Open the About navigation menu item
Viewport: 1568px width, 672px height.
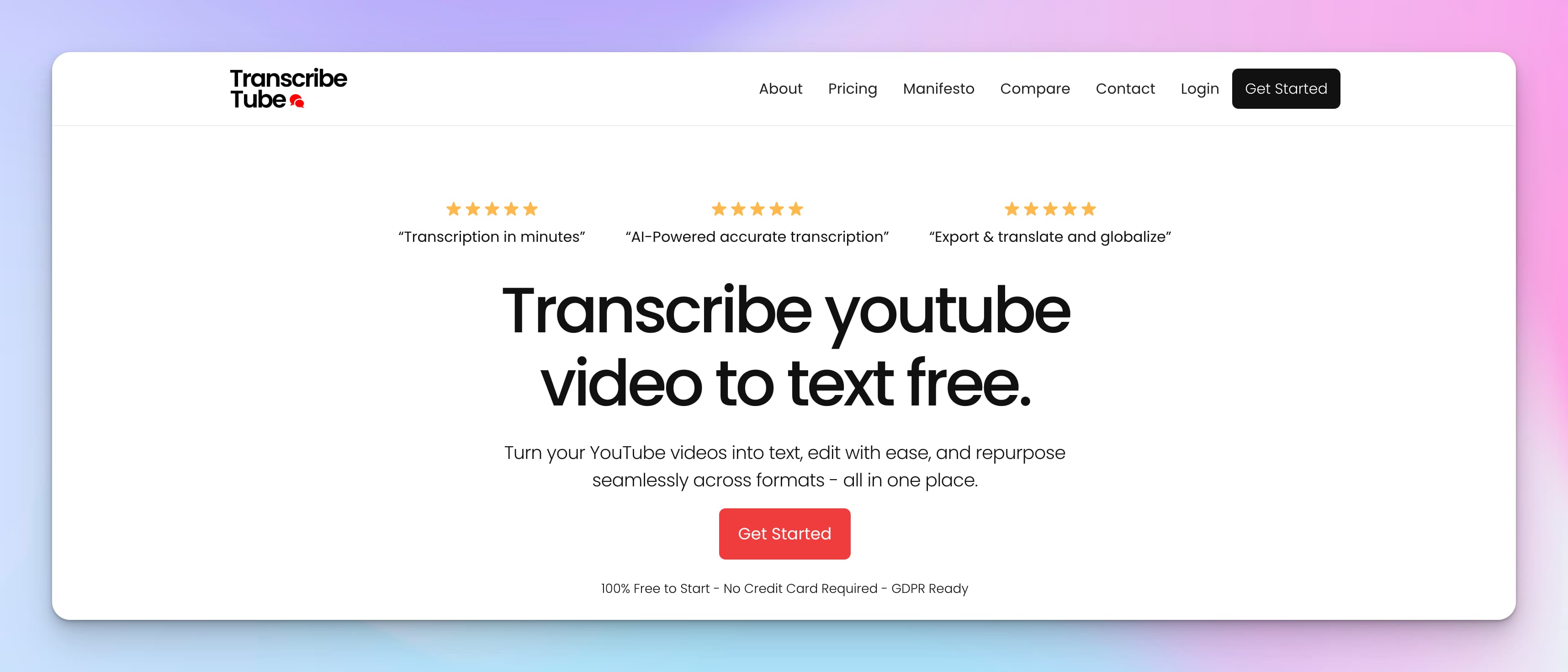pos(781,88)
